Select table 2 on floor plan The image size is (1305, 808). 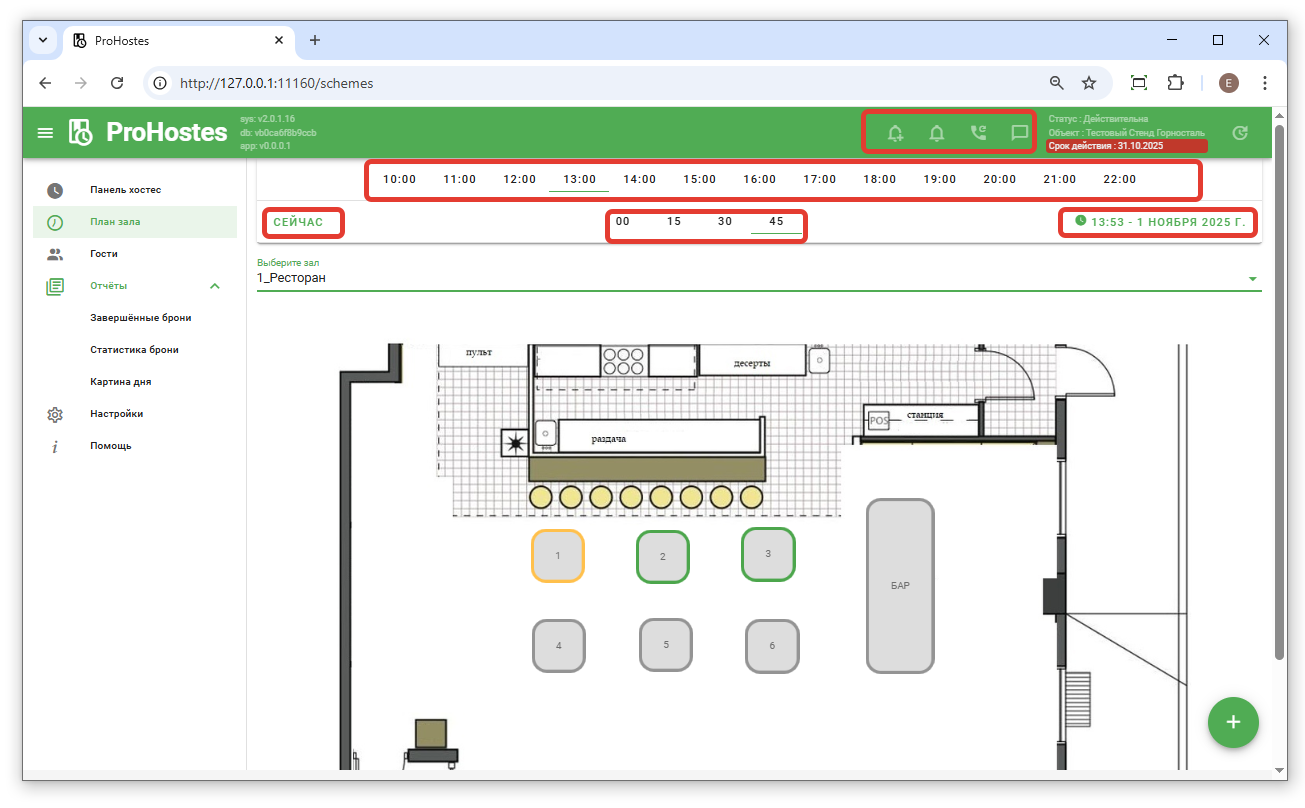click(662, 557)
